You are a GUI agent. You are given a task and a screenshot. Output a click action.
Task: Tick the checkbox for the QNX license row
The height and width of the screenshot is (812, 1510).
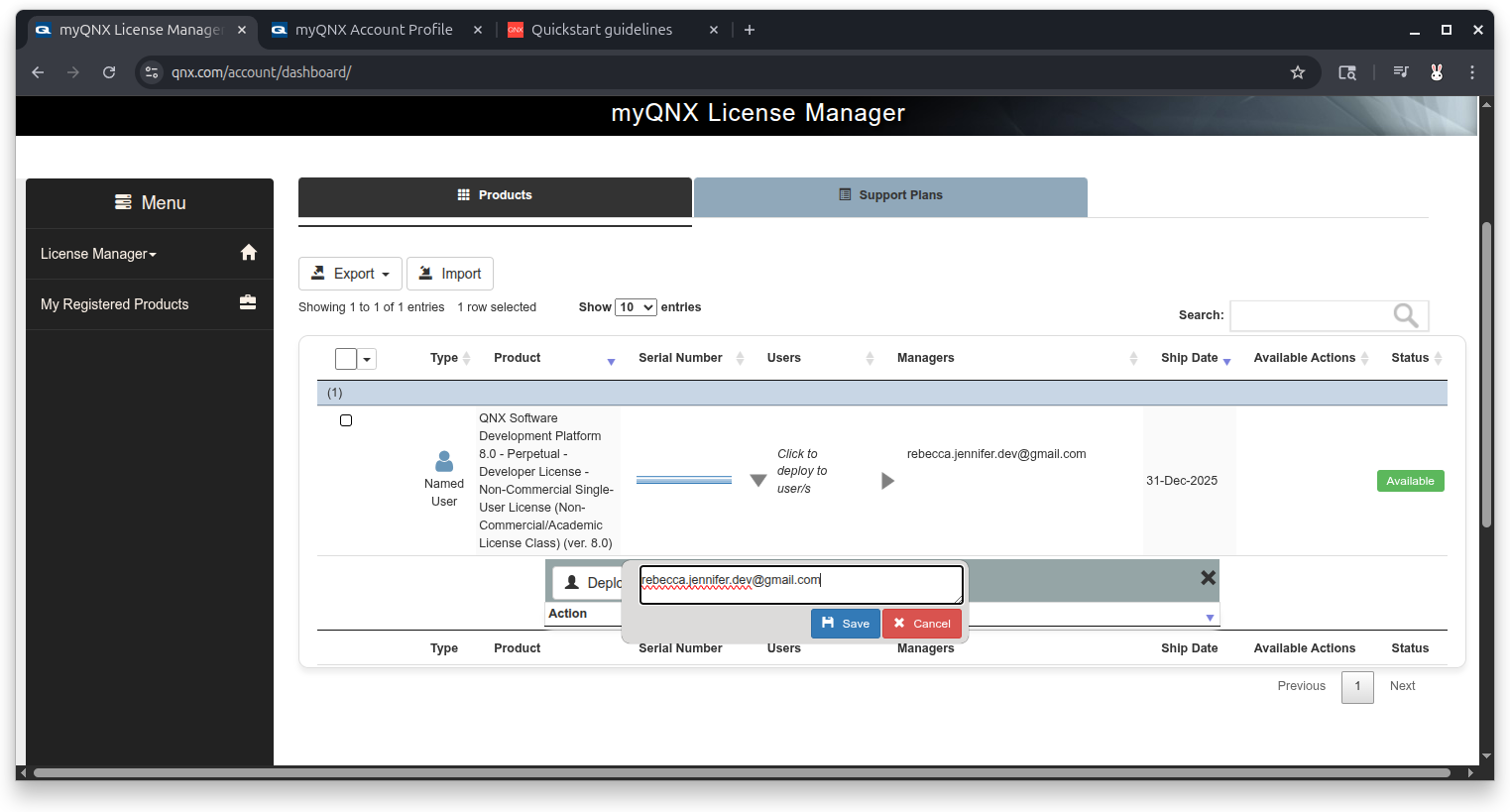click(346, 420)
